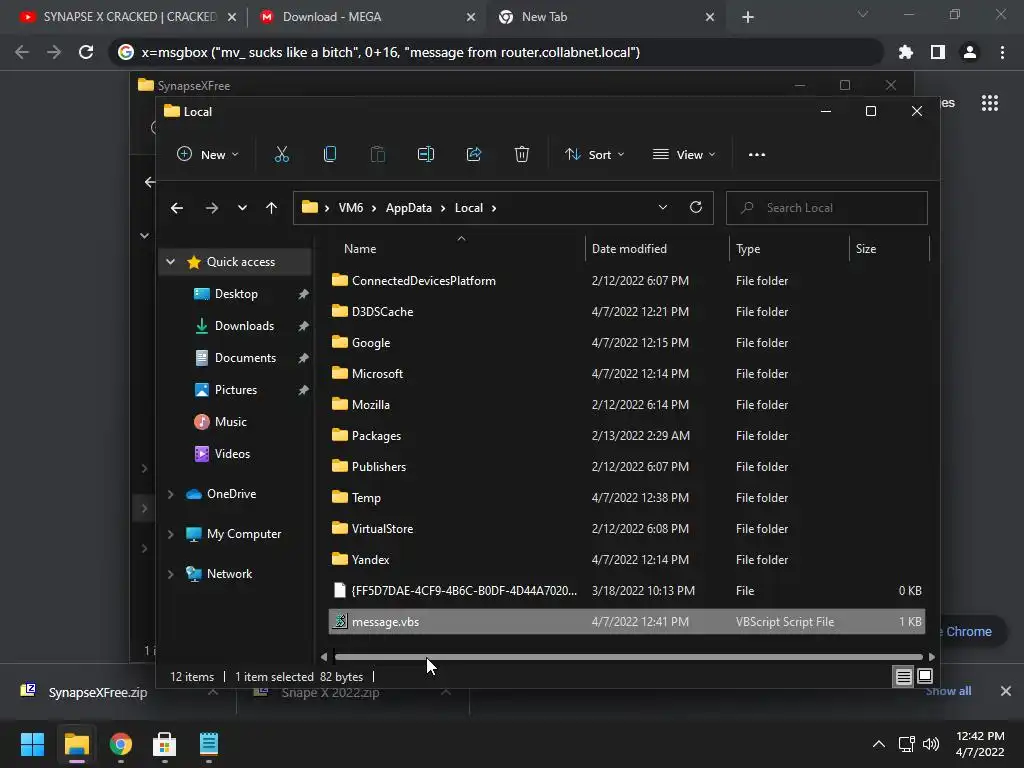1024x768 pixels.
Task: Open the Windows Start menu
Action: [32, 744]
